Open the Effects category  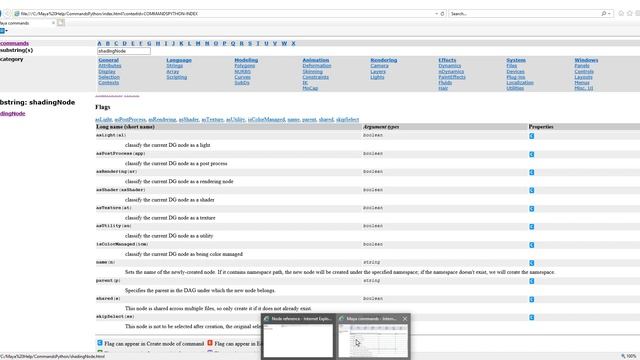click(447, 60)
